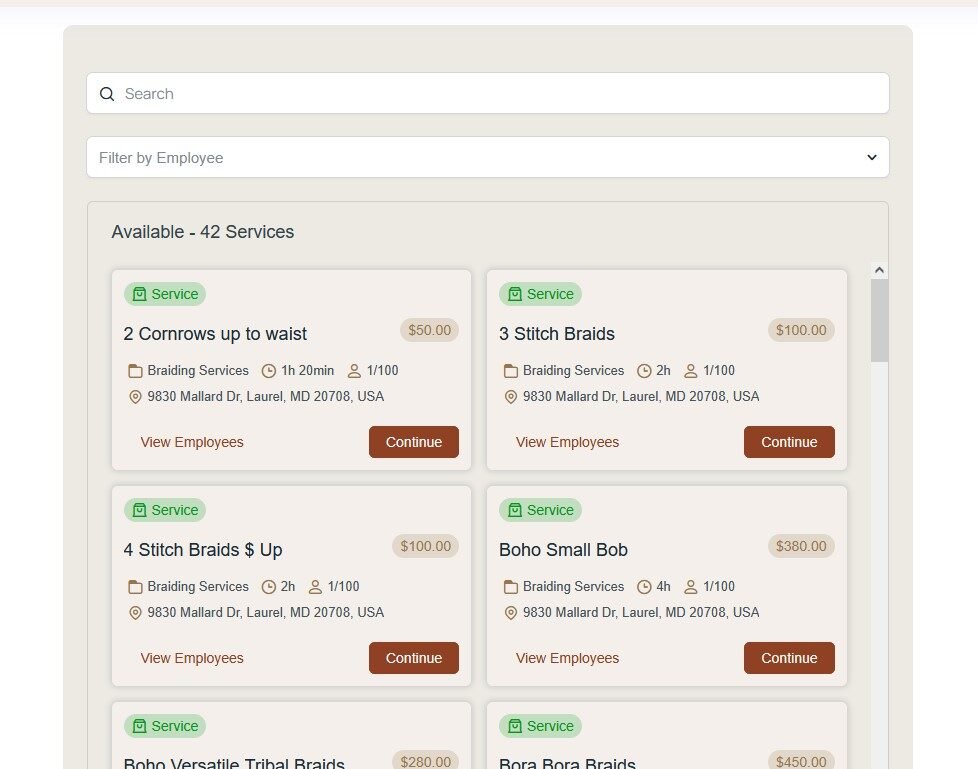This screenshot has height=769, width=978.
Task: Click the $100.00 price on 4 Stitch Braids $ Up
Action: pos(425,546)
